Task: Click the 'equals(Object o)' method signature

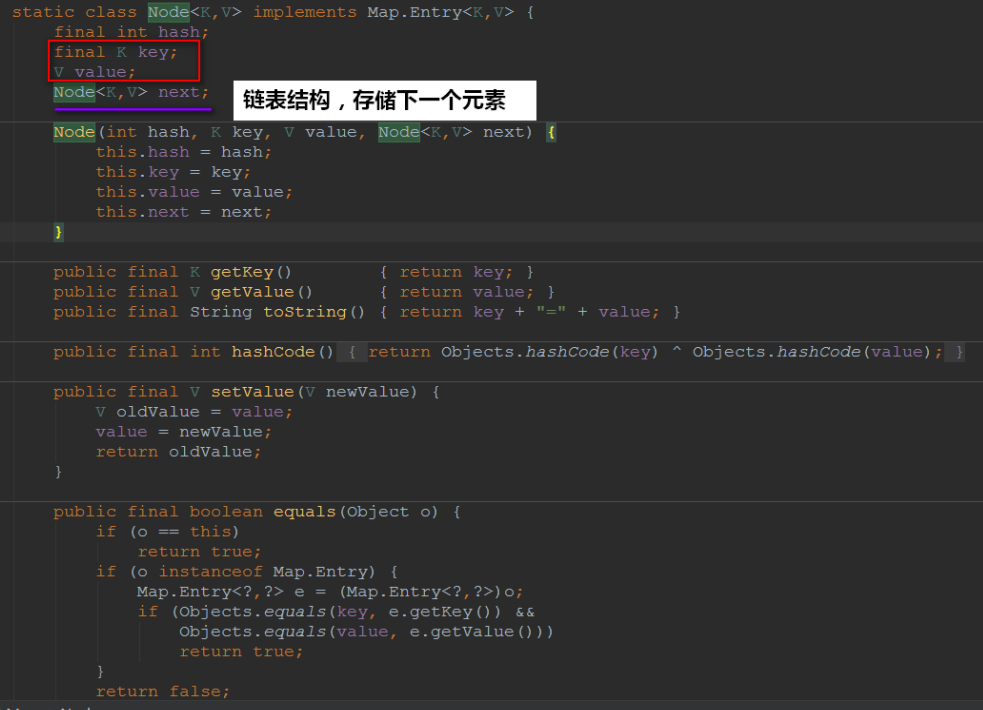Action: [356, 512]
